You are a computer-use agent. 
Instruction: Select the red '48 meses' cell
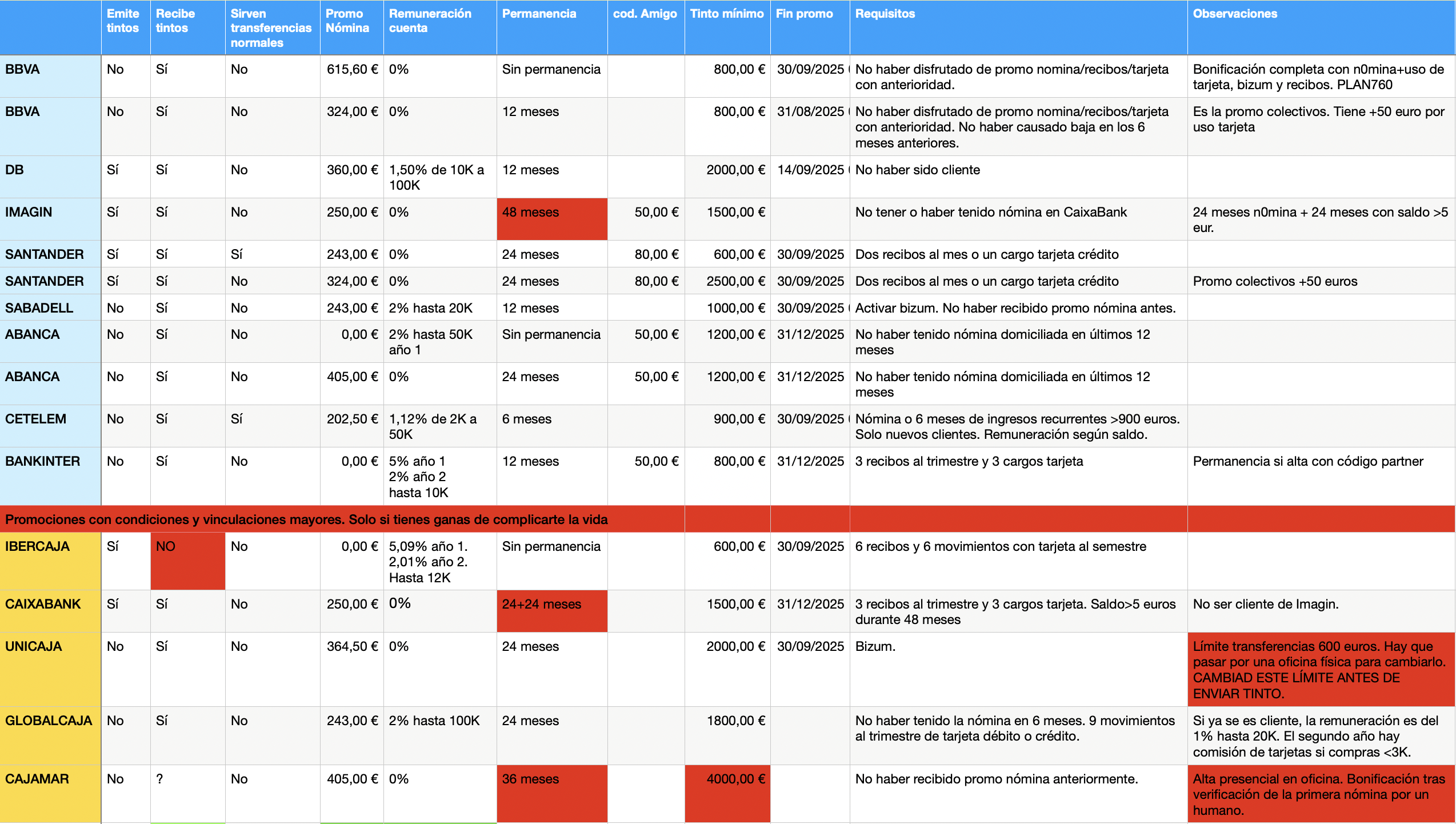(552, 219)
